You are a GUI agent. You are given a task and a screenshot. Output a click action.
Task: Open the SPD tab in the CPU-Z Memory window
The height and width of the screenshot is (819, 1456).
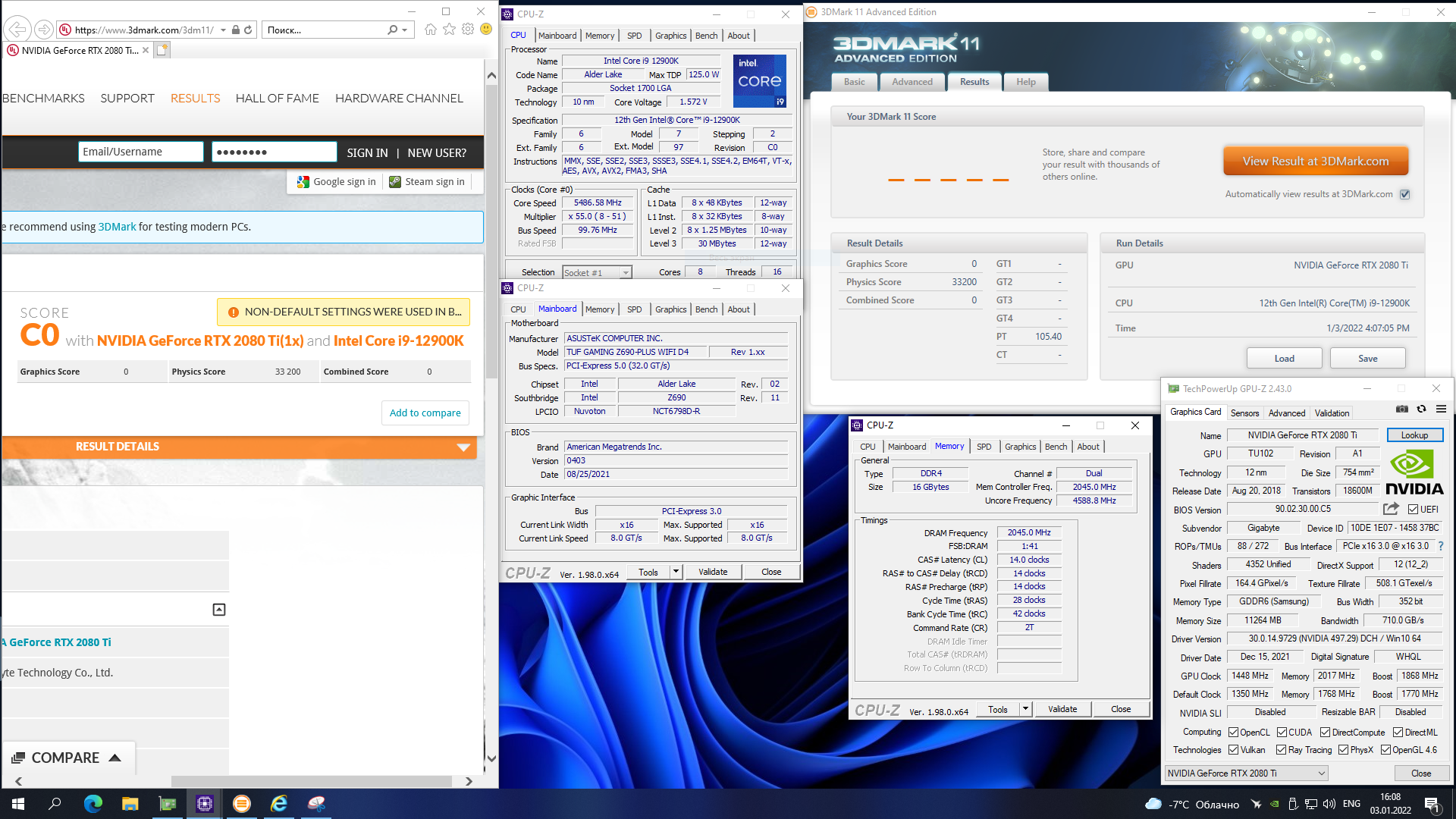tap(984, 447)
